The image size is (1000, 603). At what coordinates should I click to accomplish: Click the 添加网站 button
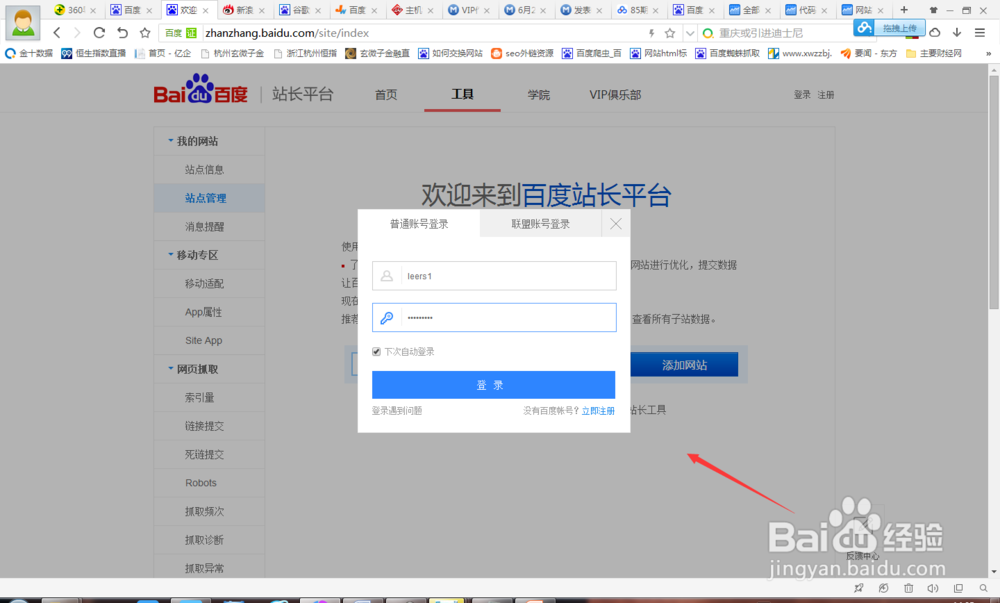(x=684, y=365)
